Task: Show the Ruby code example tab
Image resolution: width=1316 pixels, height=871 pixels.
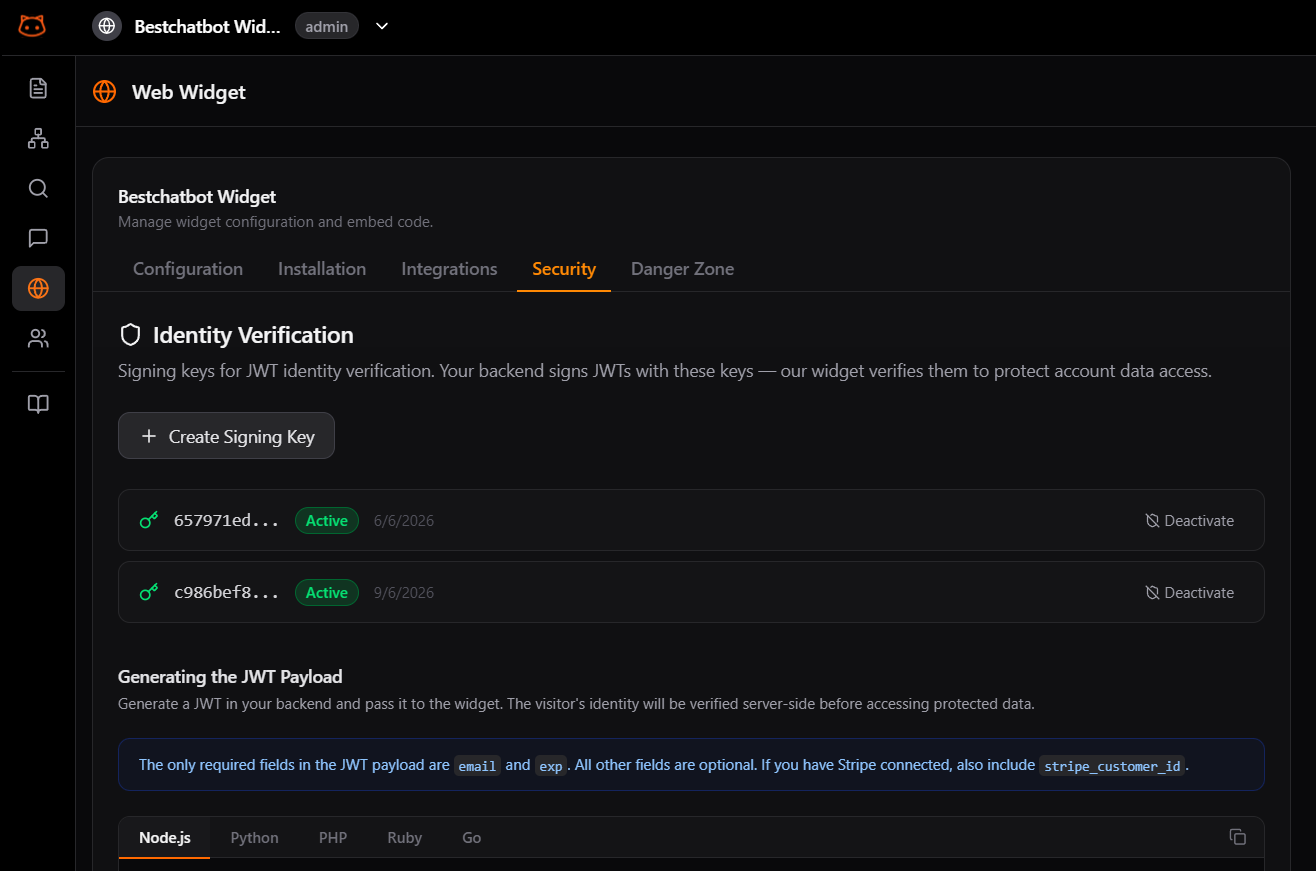Action: (x=405, y=837)
